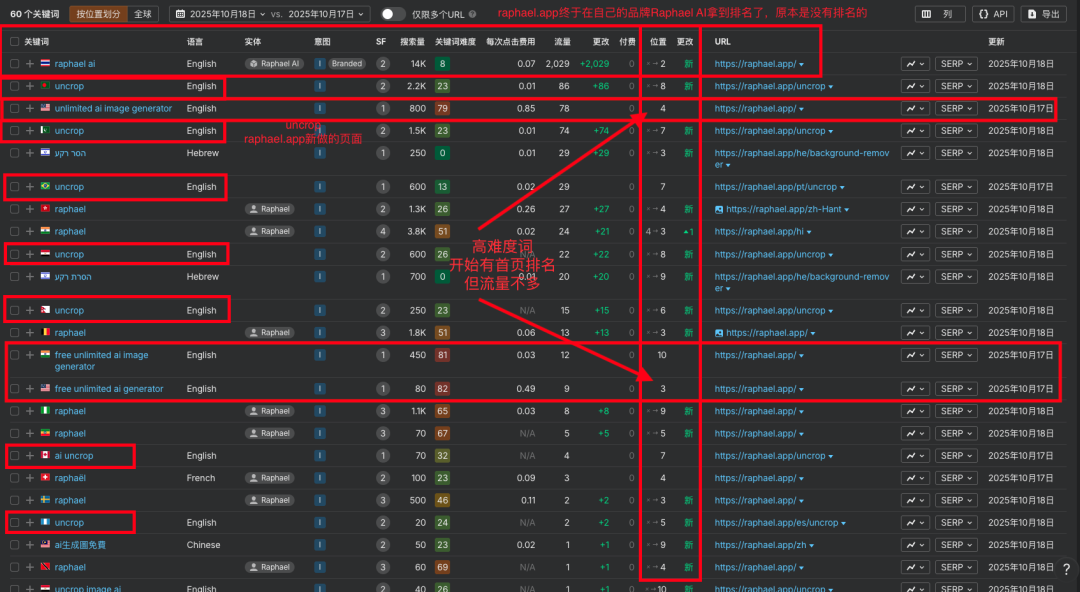Viewport: 1080px width, 592px height.
Task: Click the plus icon in the "raphael ai" row
Action: coord(30,63)
